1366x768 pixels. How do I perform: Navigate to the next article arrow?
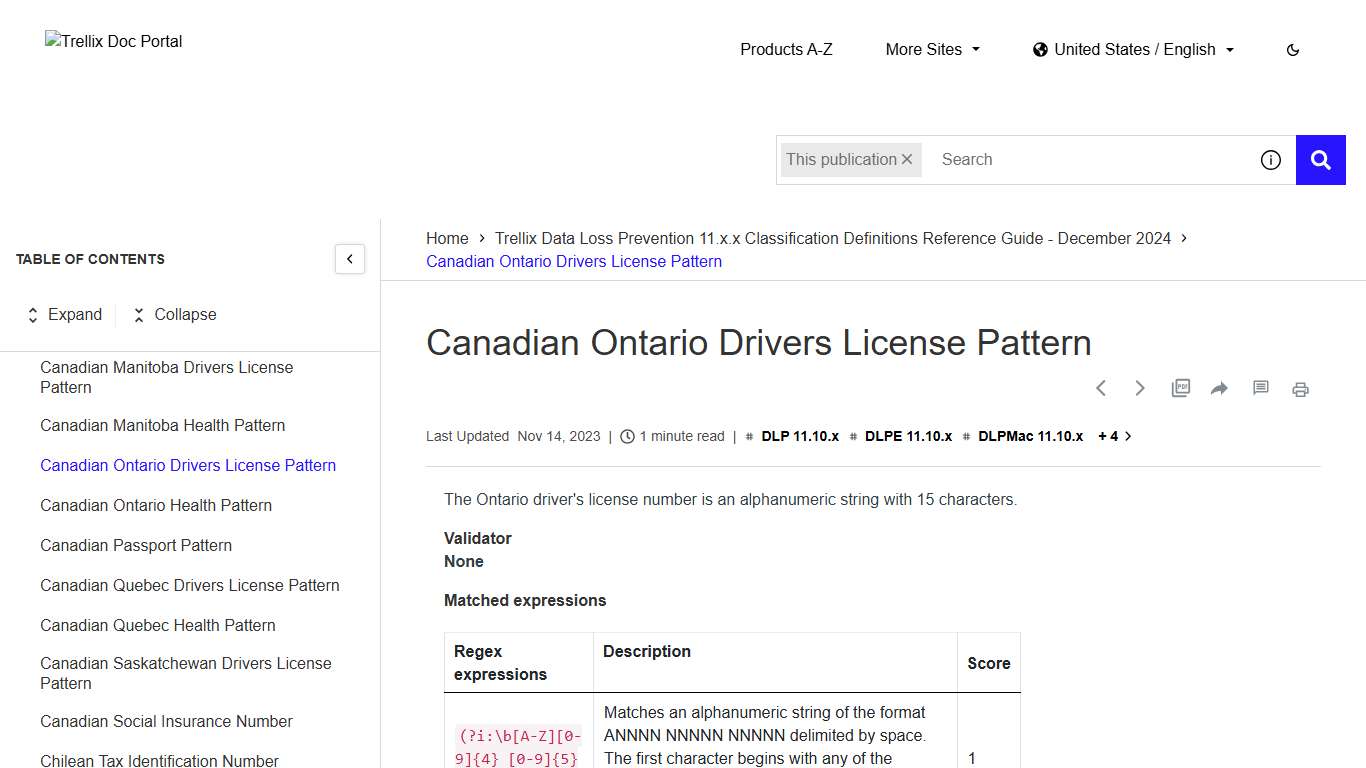1140,388
